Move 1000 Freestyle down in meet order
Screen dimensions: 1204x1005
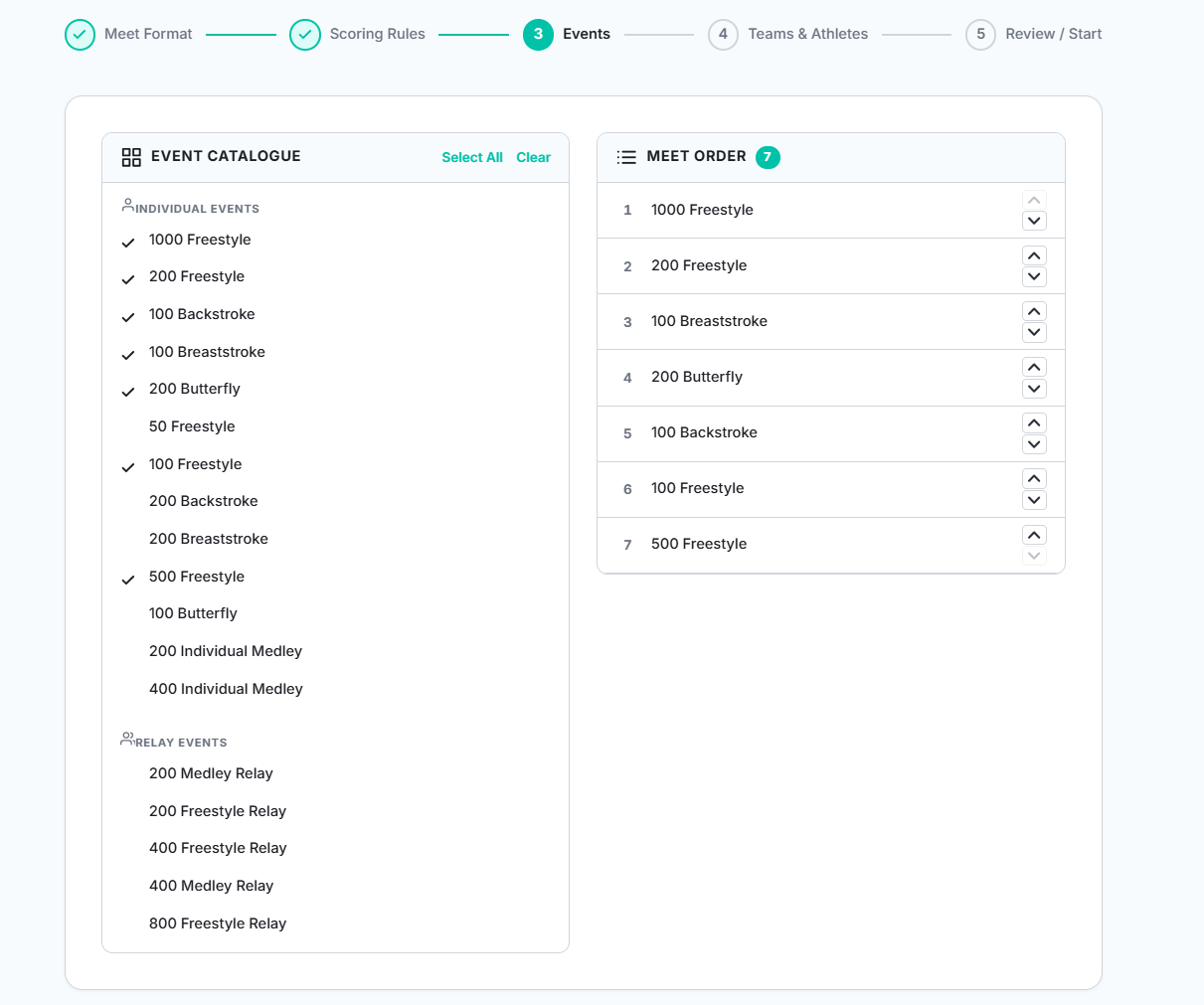(1034, 221)
